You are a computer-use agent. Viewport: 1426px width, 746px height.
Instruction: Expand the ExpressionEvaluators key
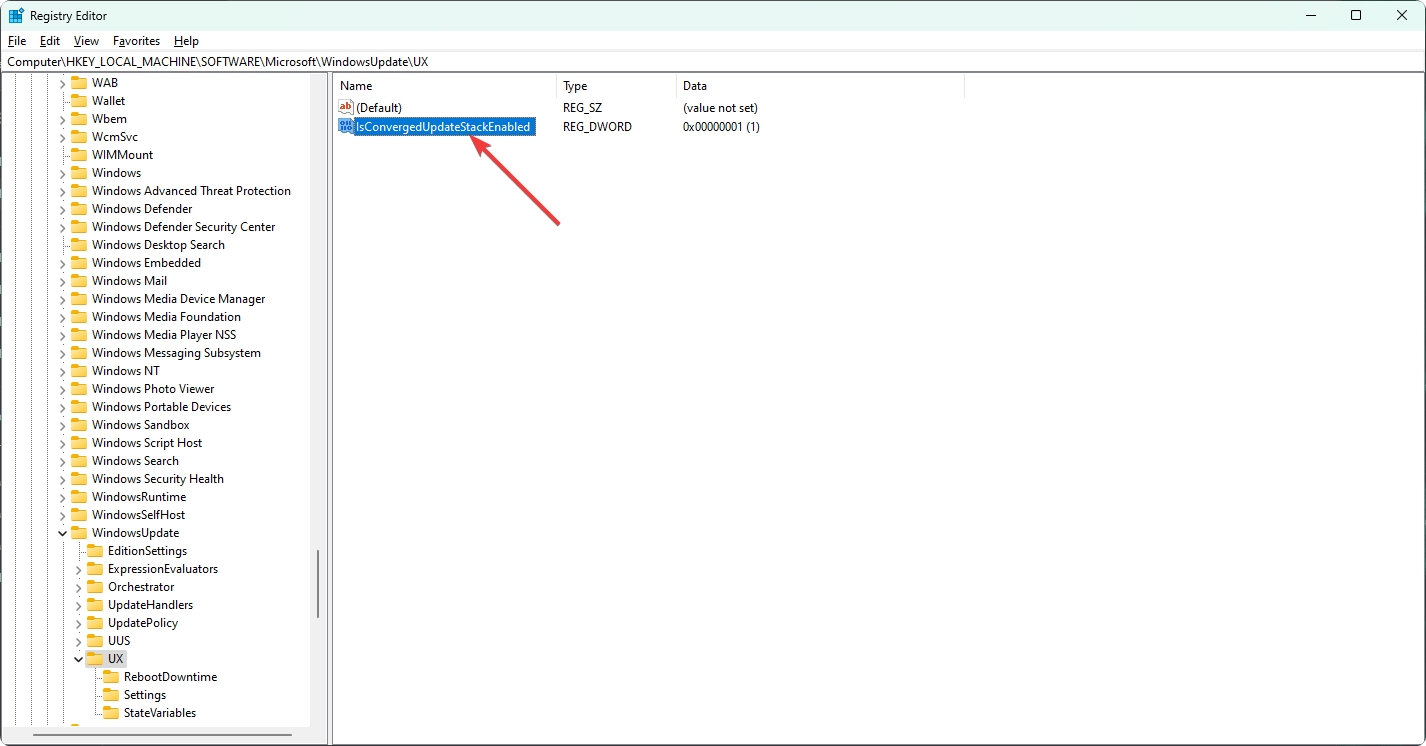click(78, 569)
